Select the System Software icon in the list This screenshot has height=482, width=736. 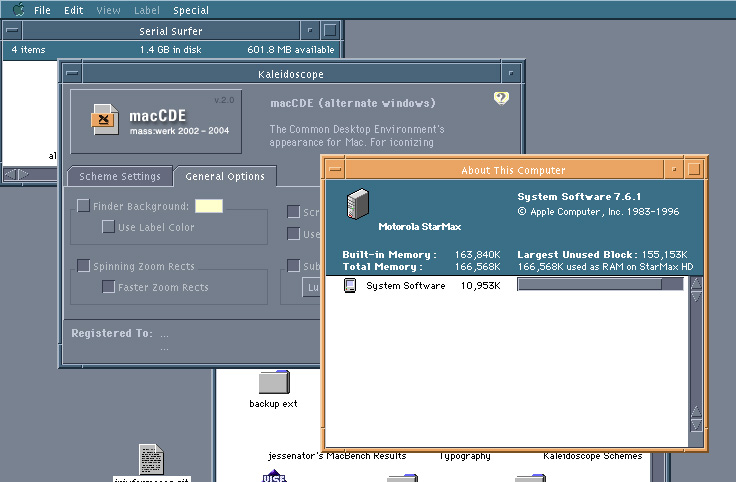[350, 286]
